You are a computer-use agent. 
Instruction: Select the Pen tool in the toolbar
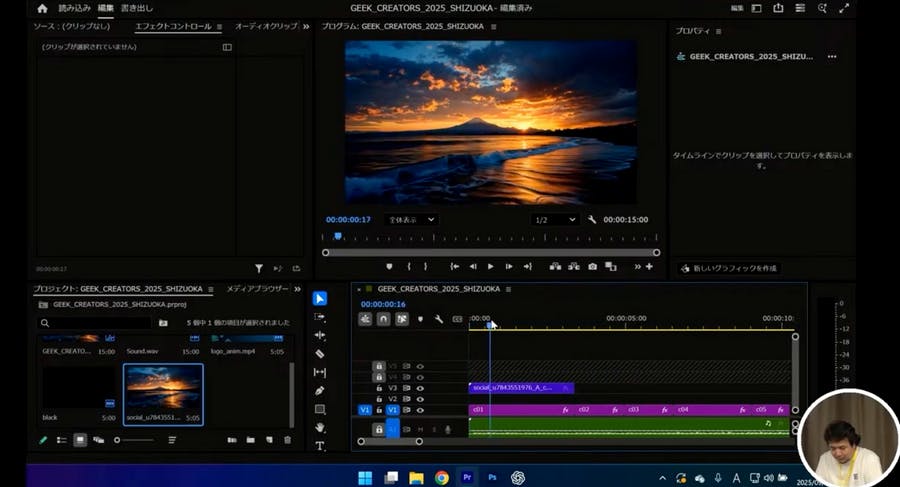320,391
